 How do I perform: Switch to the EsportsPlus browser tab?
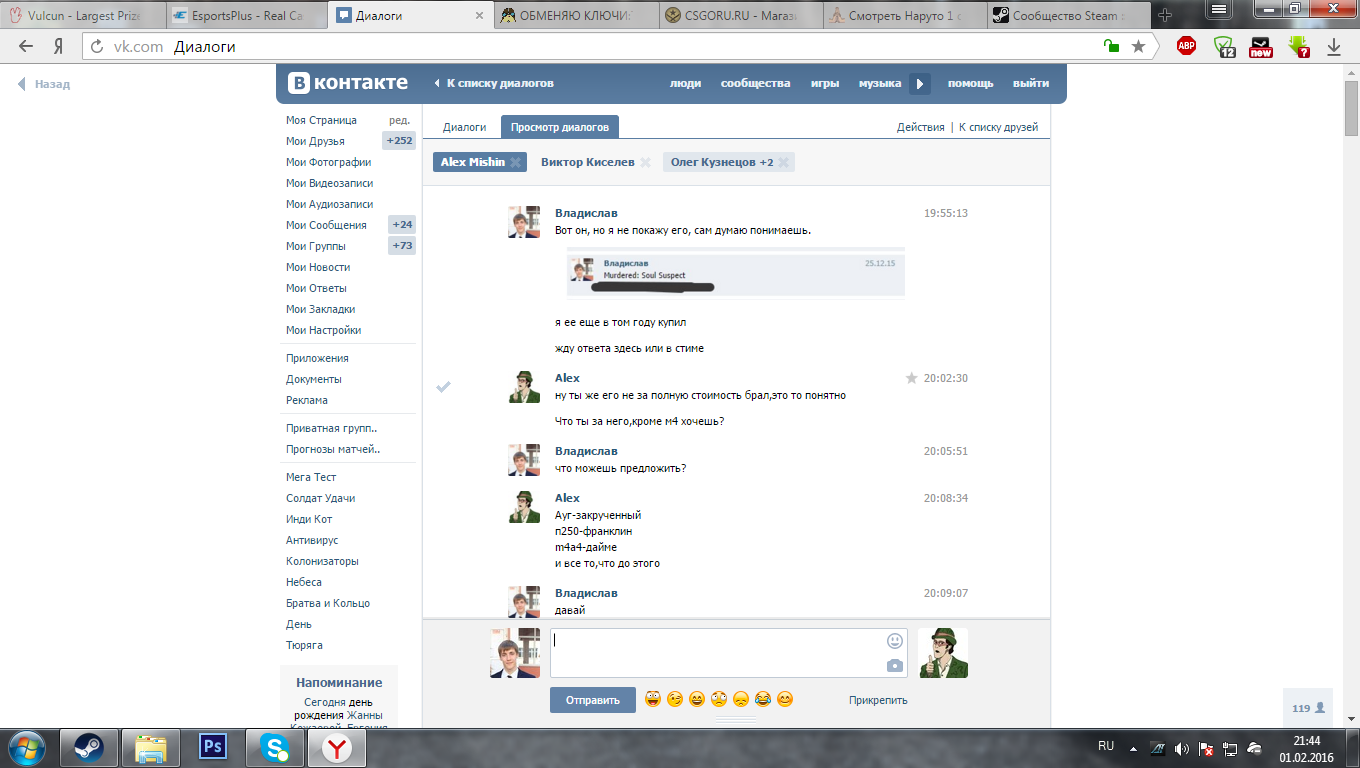click(247, 16)
